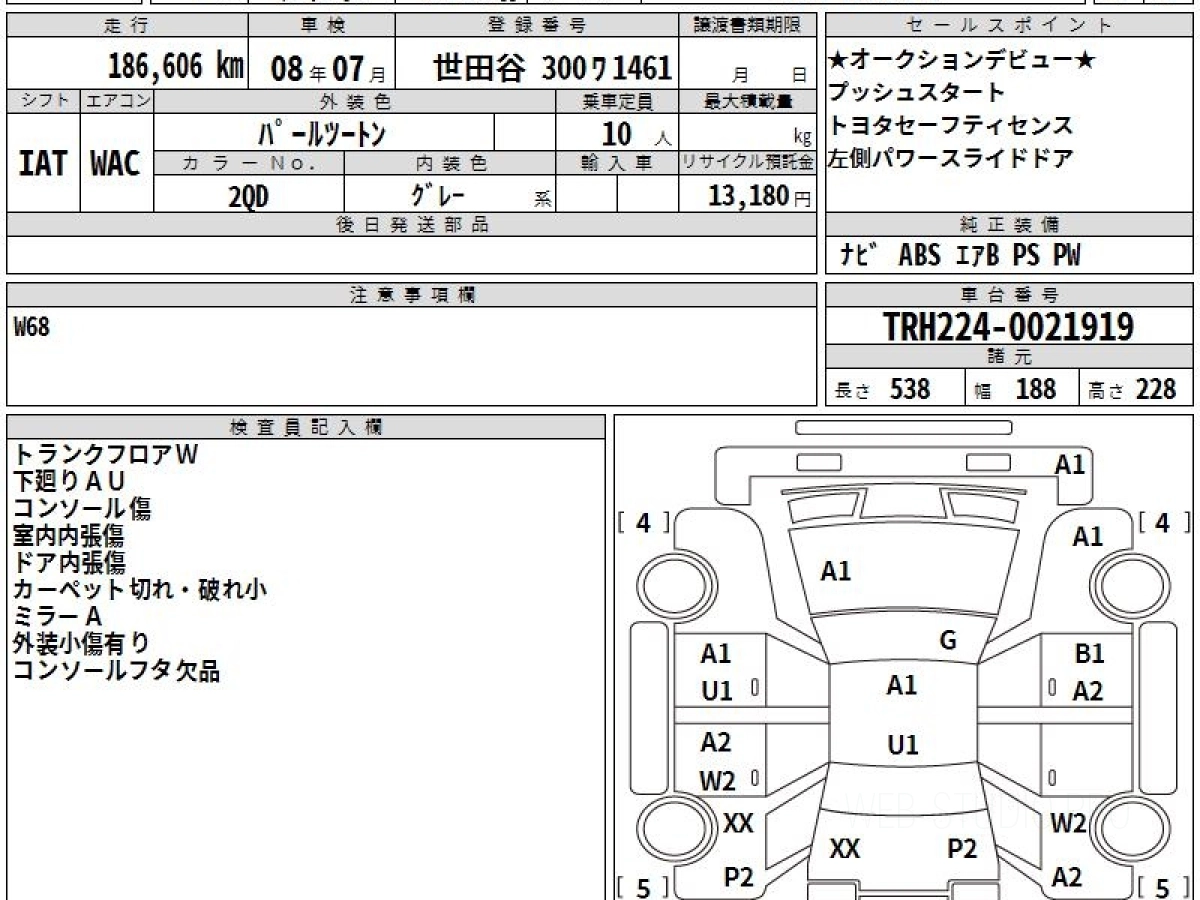
Task: Click chassis number TRH224-0021919
Action: 1009,326
